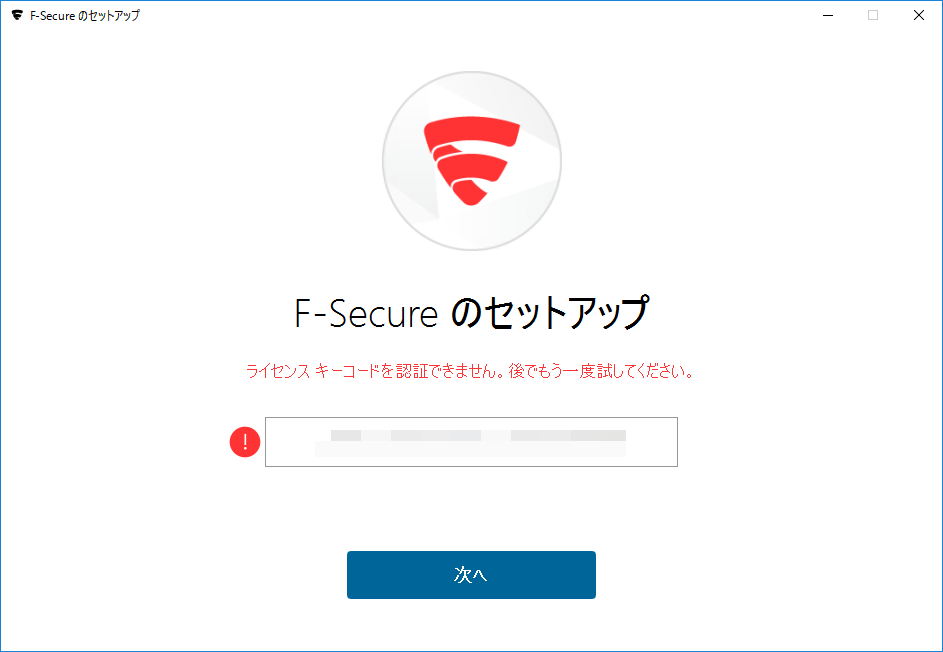Image resolution: width=943 pixels, height=652 pixels.
Task: Close the F-Secure setup window
Action: [918, 15]
